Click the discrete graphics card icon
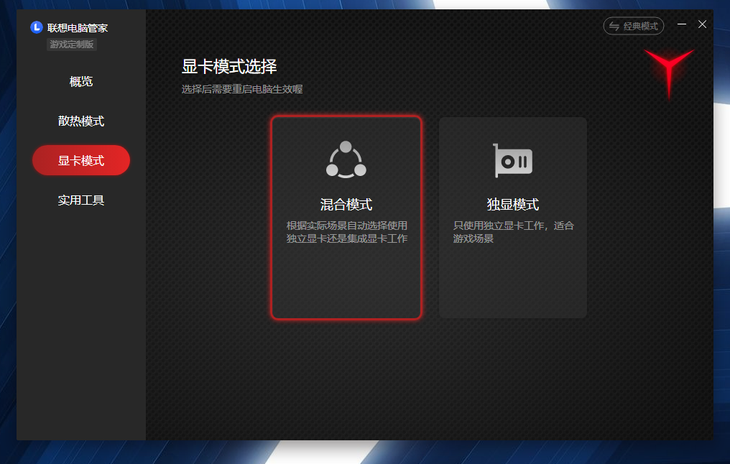This screenshot has height=464, width=730. click(512, 160)
